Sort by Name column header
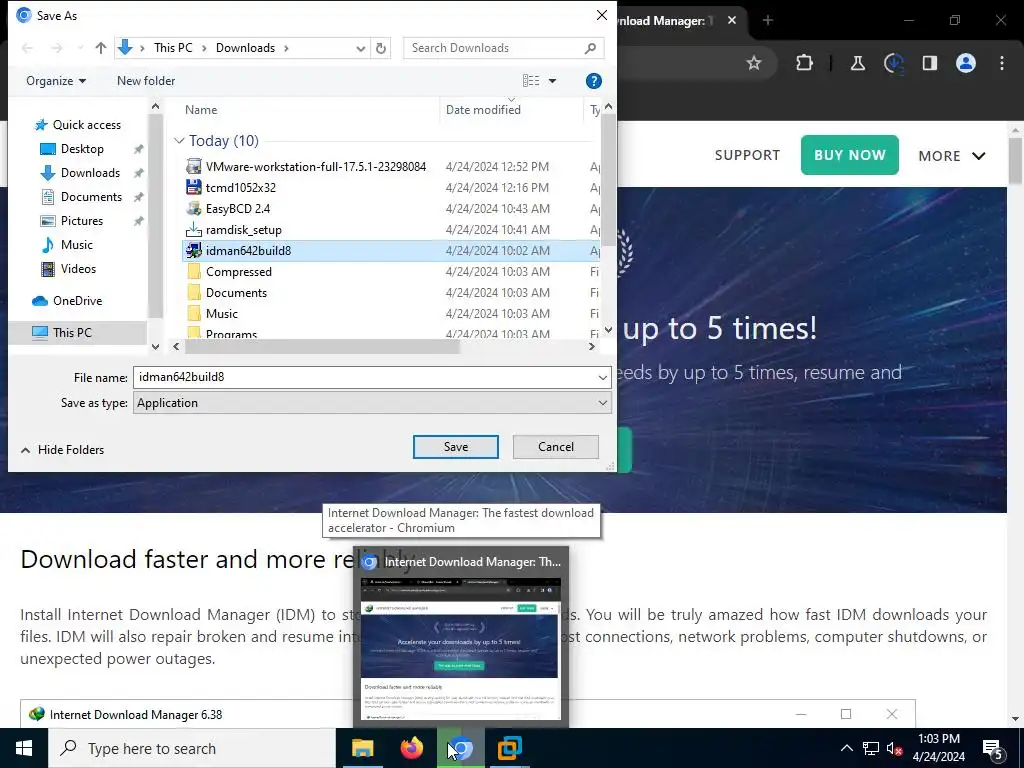The image size is (1024, 768). coord(201,110)
